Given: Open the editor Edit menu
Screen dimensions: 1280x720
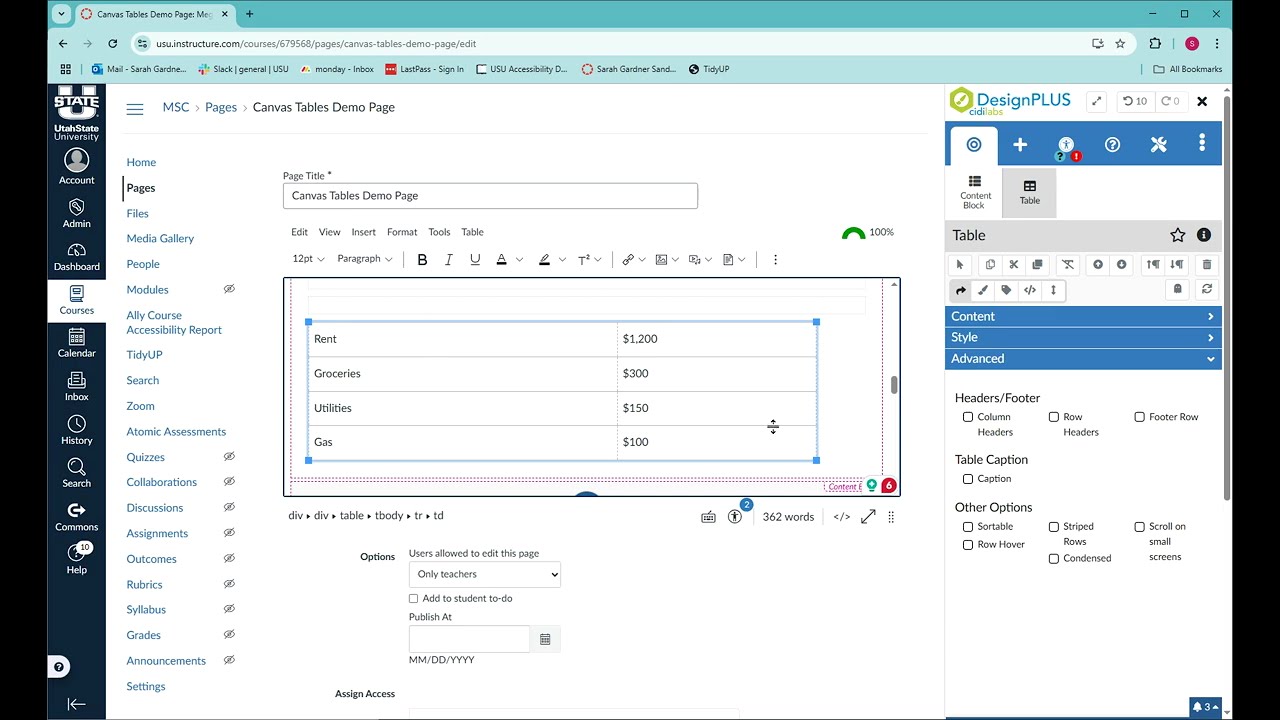Looking at the screenshot, I should click(299, 232).
